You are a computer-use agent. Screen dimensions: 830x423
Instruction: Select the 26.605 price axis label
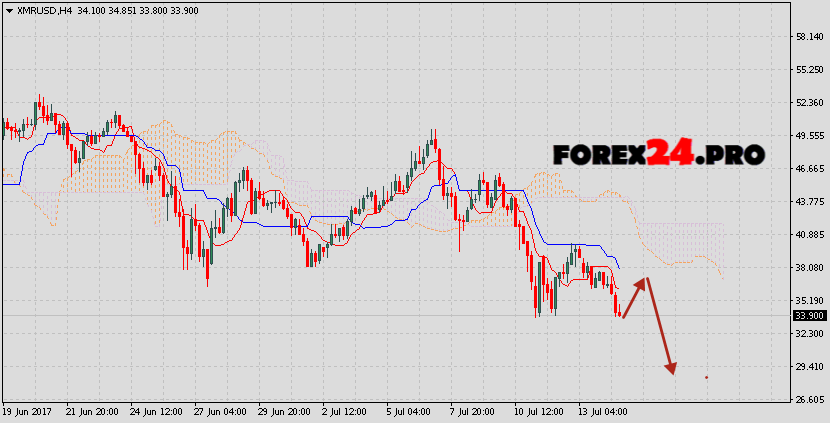tap(809, 400)
